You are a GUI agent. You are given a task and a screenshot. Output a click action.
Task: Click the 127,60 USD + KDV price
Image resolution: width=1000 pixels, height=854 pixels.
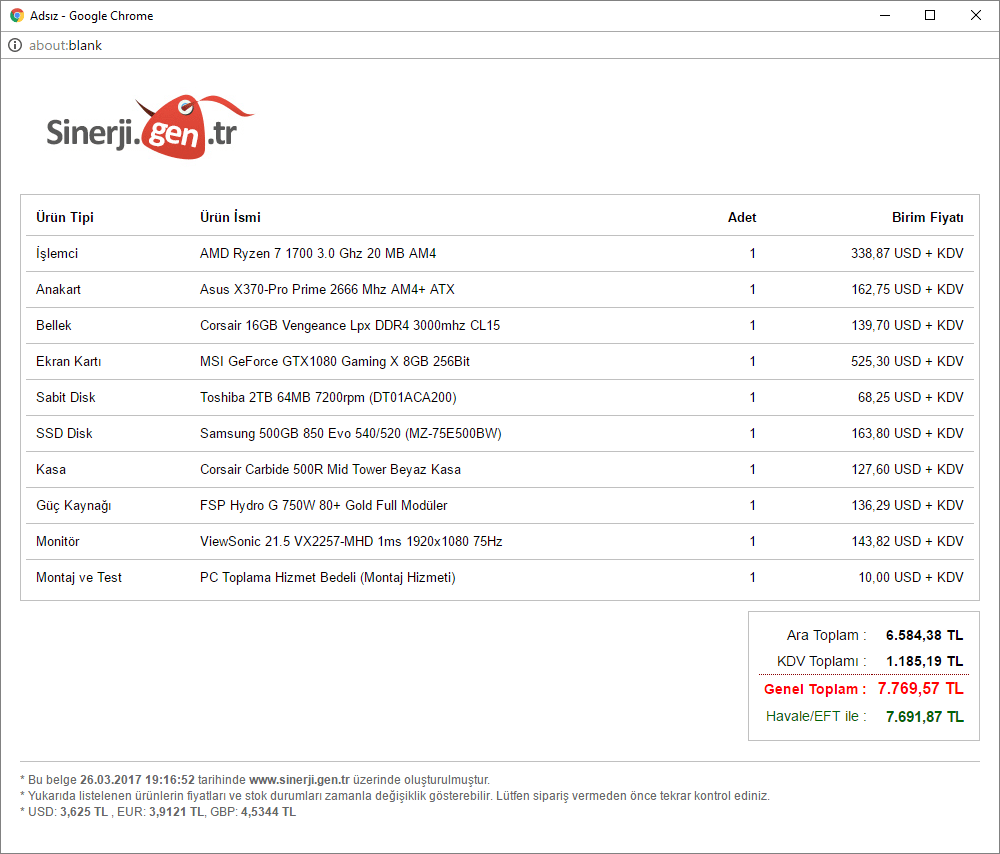tap(907, 469)
